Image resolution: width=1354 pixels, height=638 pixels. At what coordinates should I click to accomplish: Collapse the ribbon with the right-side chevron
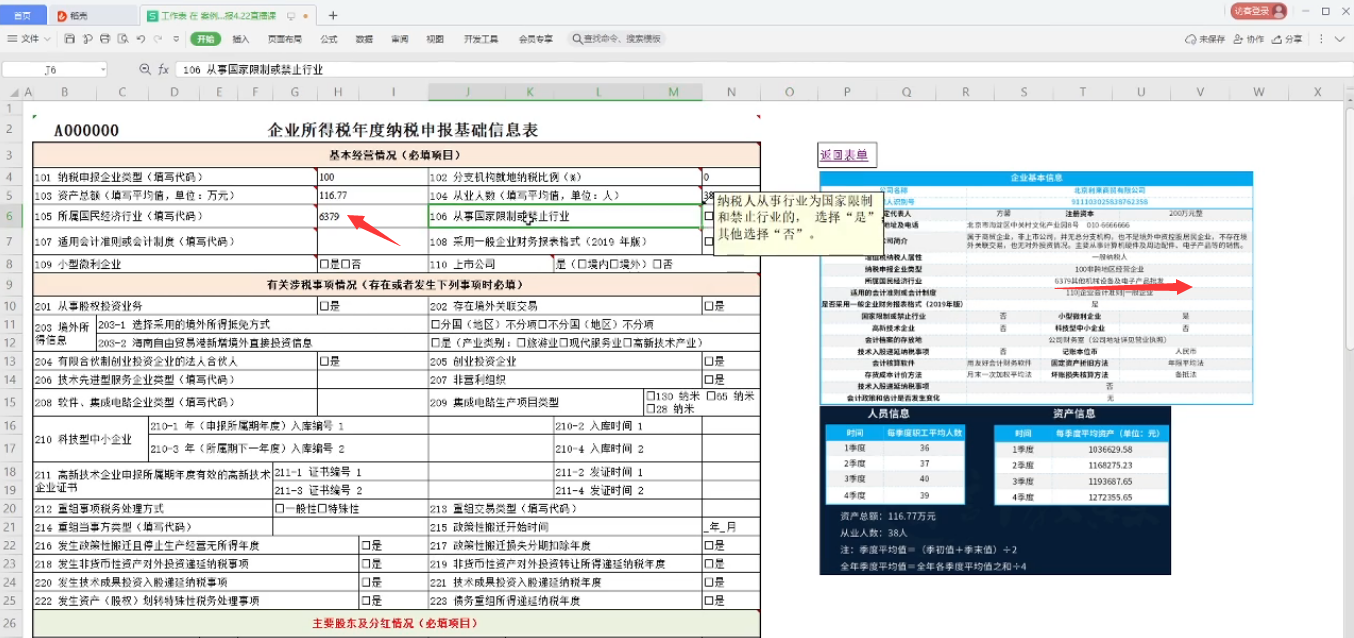[x=1339, y=39]
